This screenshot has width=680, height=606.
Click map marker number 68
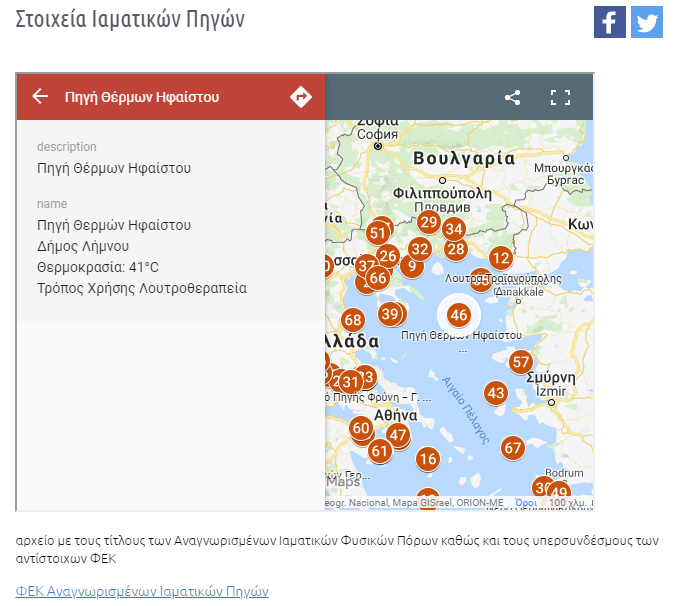[x=352, y=320]
